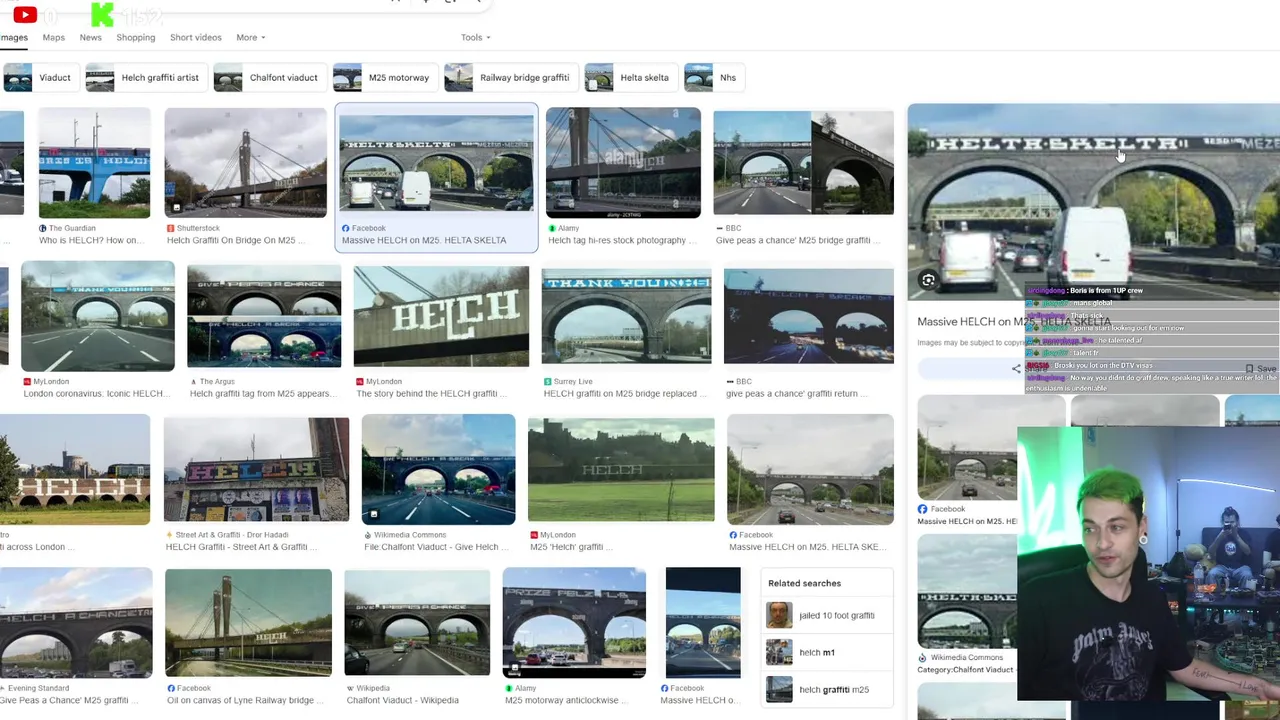The image size is (1280, 720).
Task: Open Google Lens on the preview image
Action: [928, 280]
